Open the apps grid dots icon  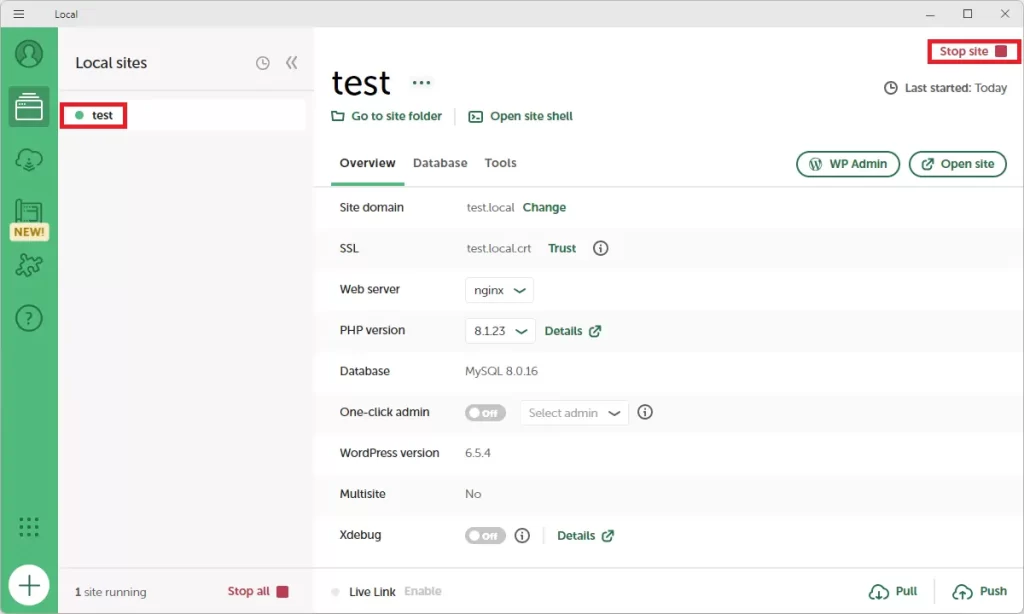click(x=29, y=527)
